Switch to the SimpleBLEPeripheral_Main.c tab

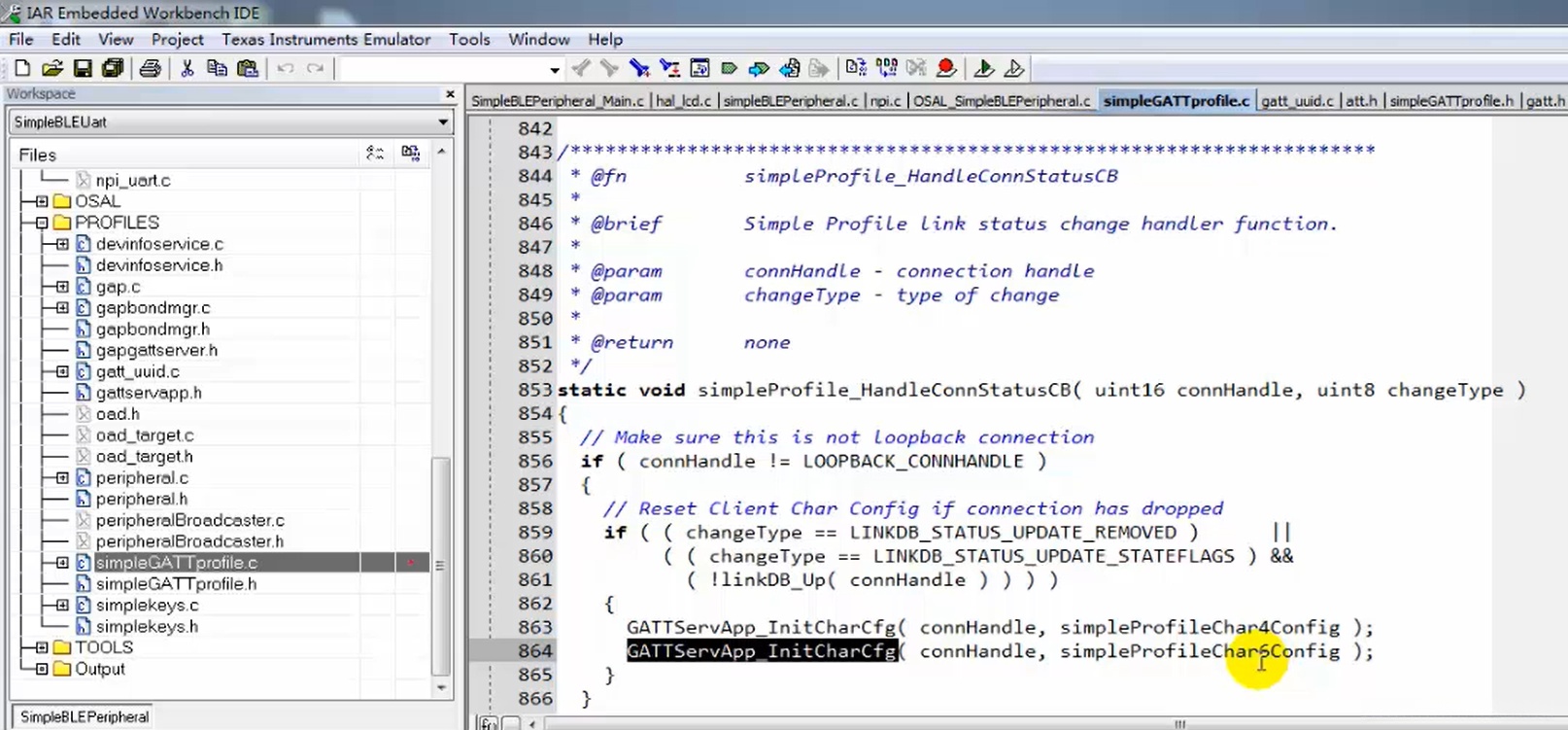point(558,101)
